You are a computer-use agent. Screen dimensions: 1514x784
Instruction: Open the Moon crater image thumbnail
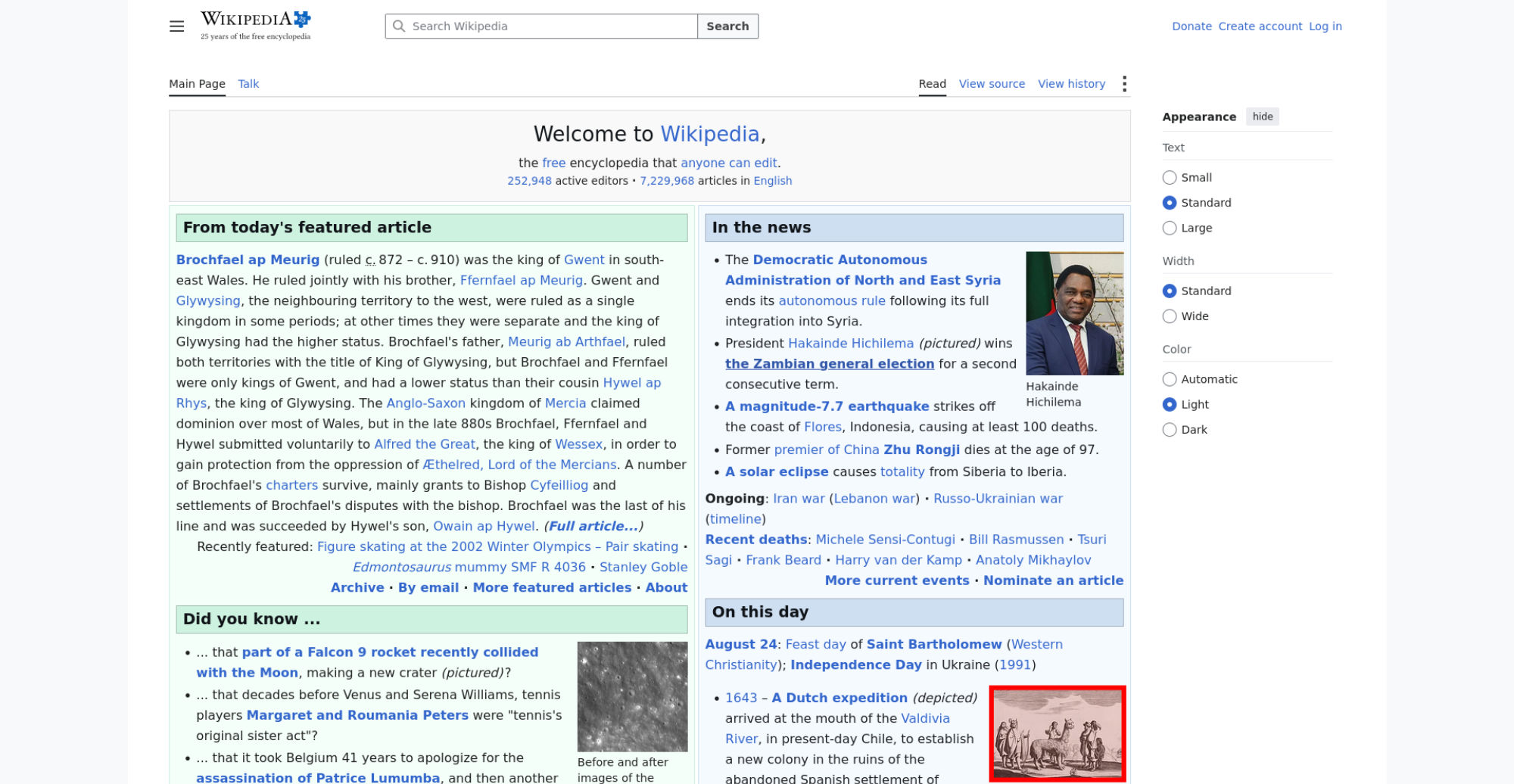point(632,696)
